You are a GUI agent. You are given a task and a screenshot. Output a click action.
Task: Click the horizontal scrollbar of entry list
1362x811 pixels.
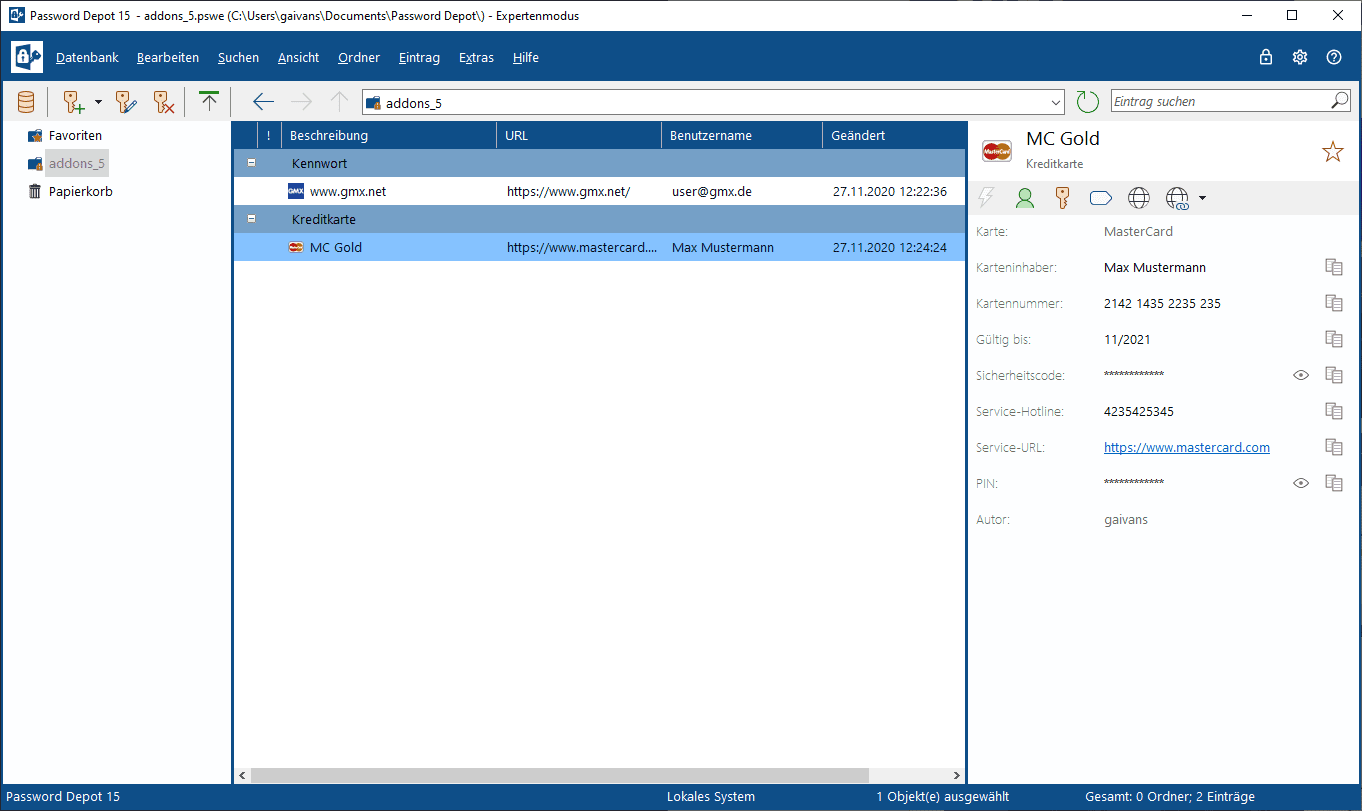coord(560,775)
